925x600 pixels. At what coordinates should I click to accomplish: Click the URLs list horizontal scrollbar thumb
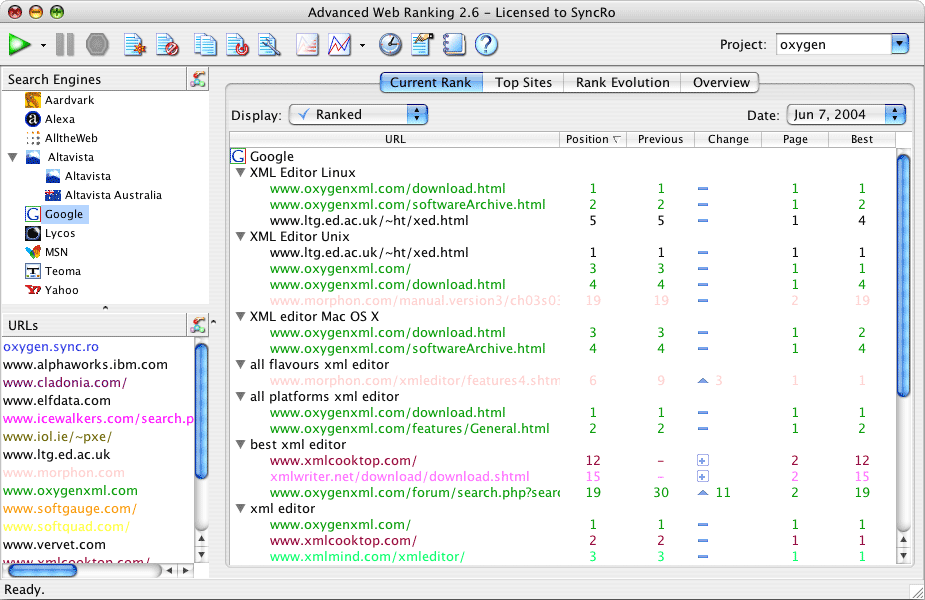click(x=42, y=571)
